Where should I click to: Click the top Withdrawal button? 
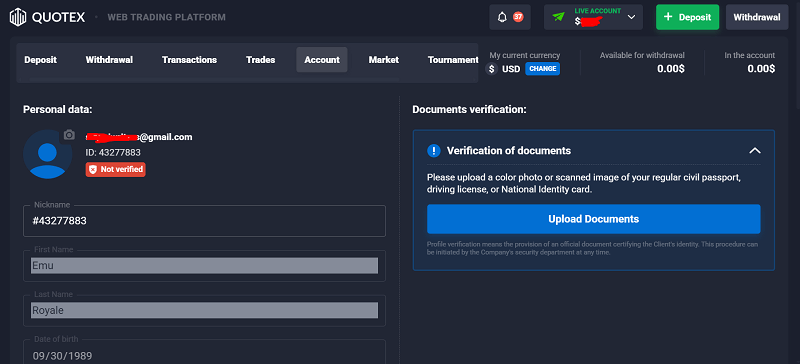point(757,17)
